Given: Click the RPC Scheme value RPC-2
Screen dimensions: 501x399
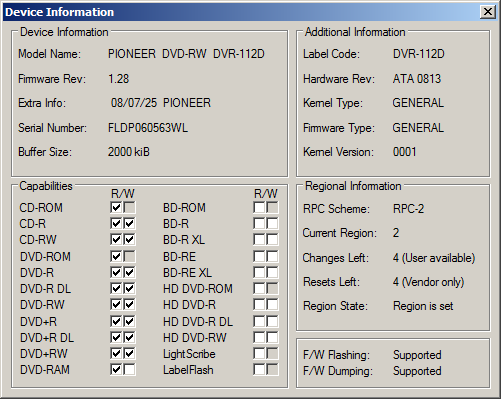Looking at the screenshot, I should [x=408, y=209].
